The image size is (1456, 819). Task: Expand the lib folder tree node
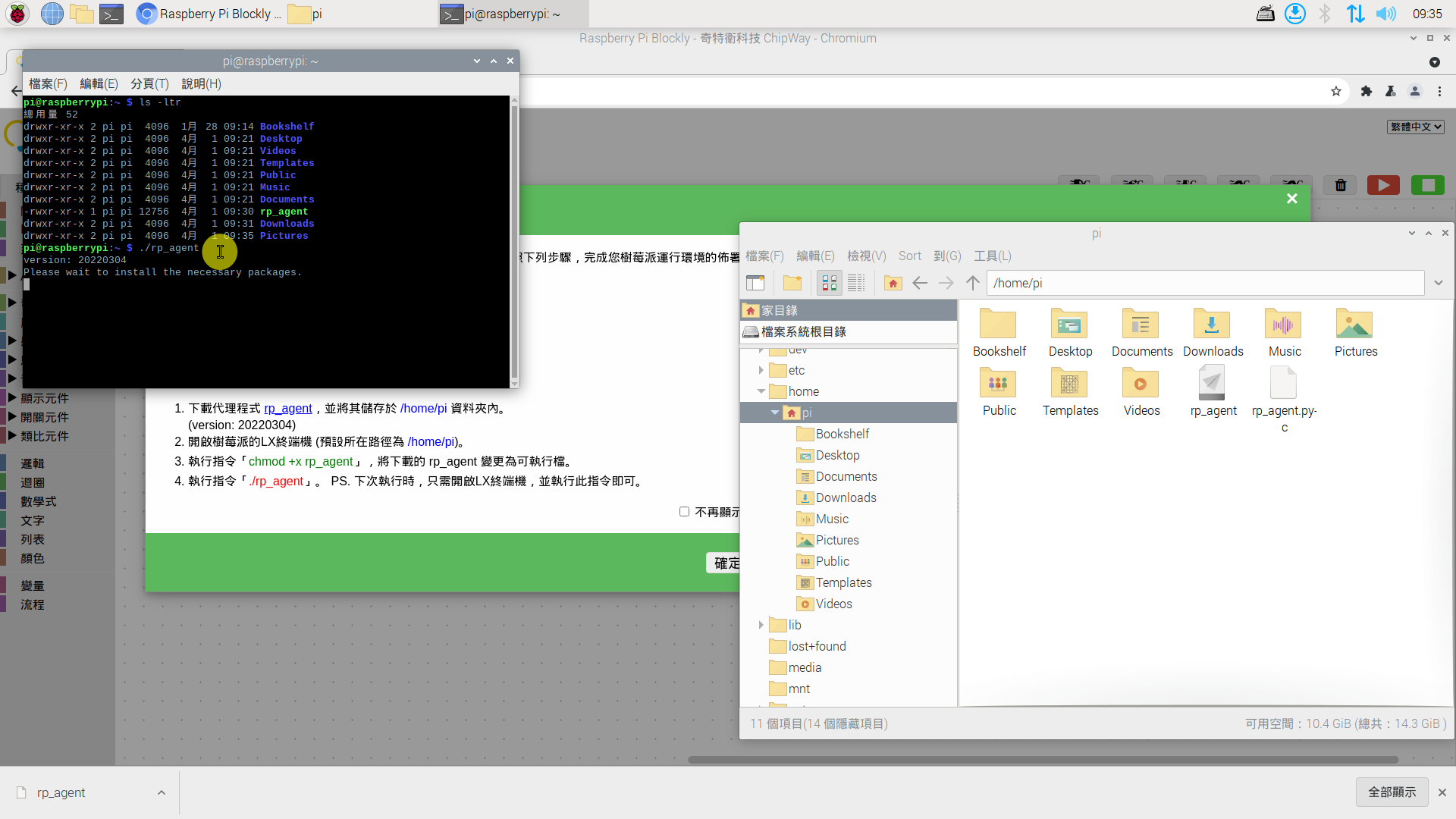[761, 625]
